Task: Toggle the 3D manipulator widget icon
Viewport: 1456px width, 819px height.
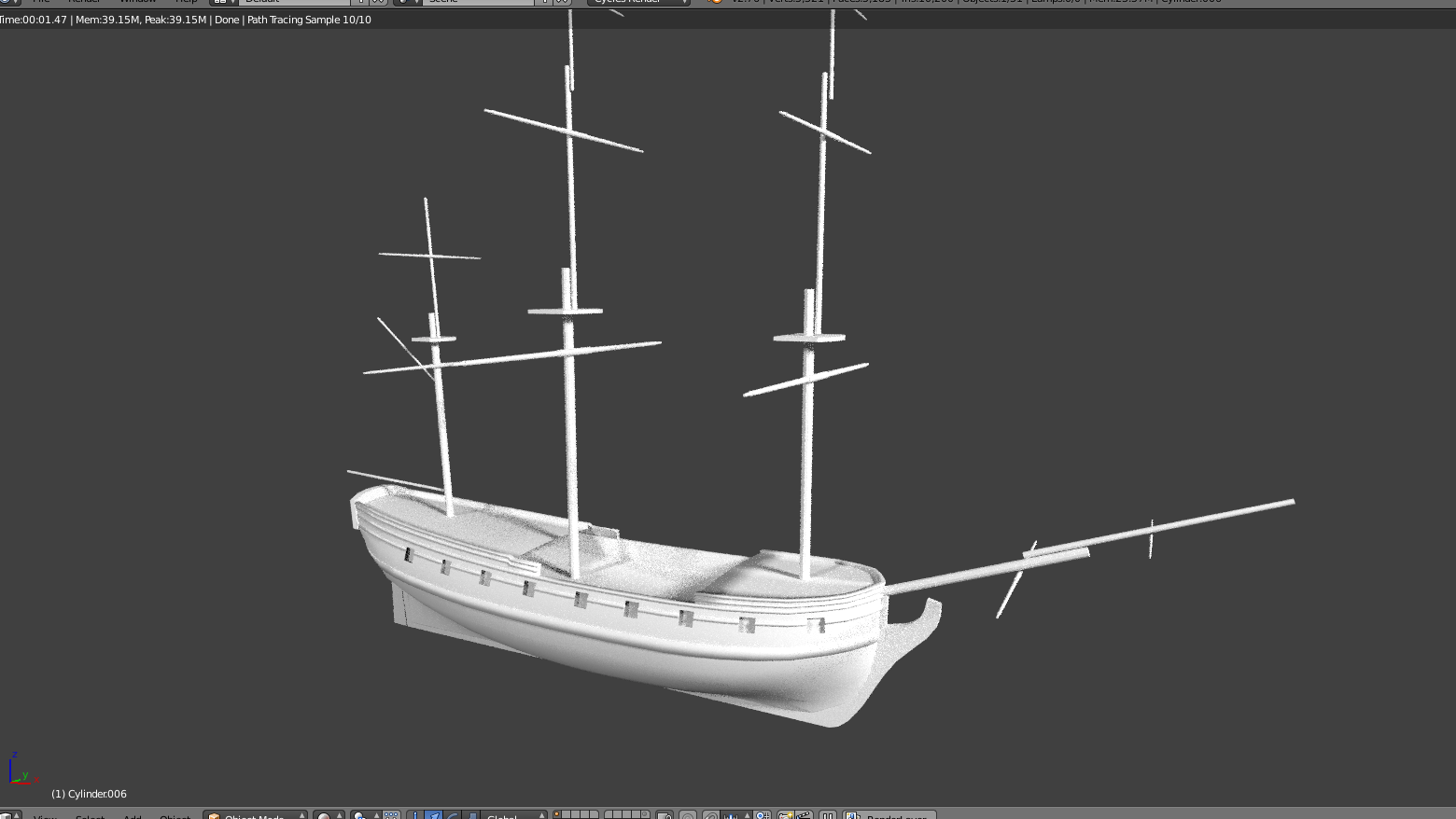Action: point(415,815)
